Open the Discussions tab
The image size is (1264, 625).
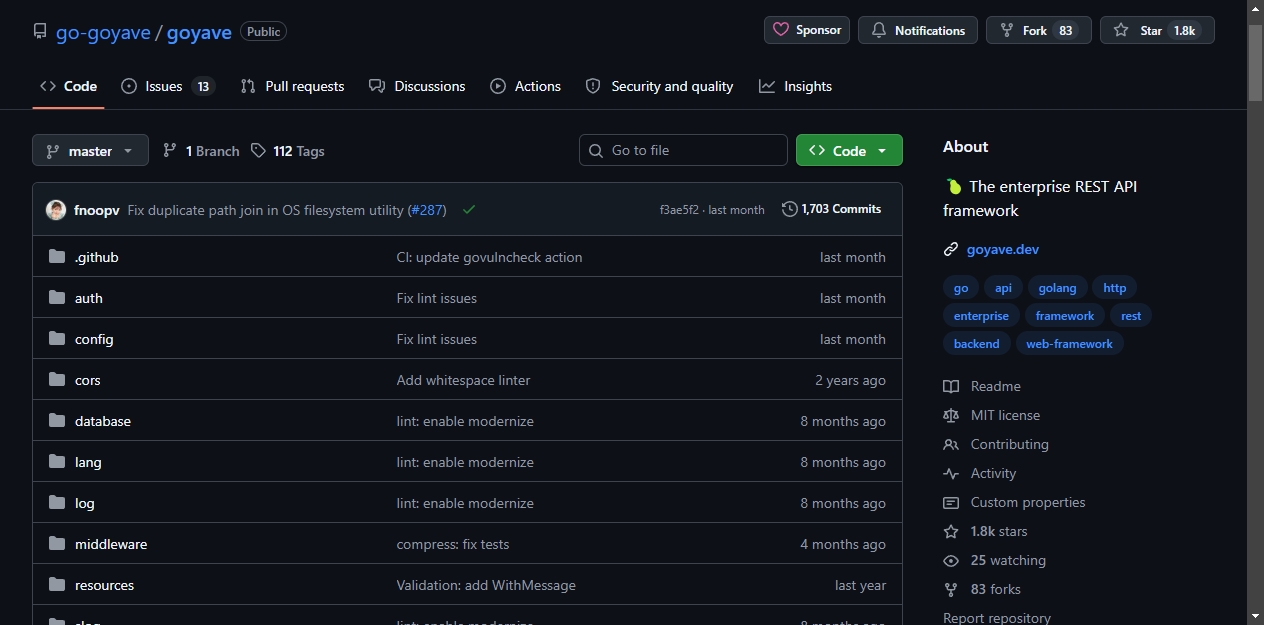point(417,86)
